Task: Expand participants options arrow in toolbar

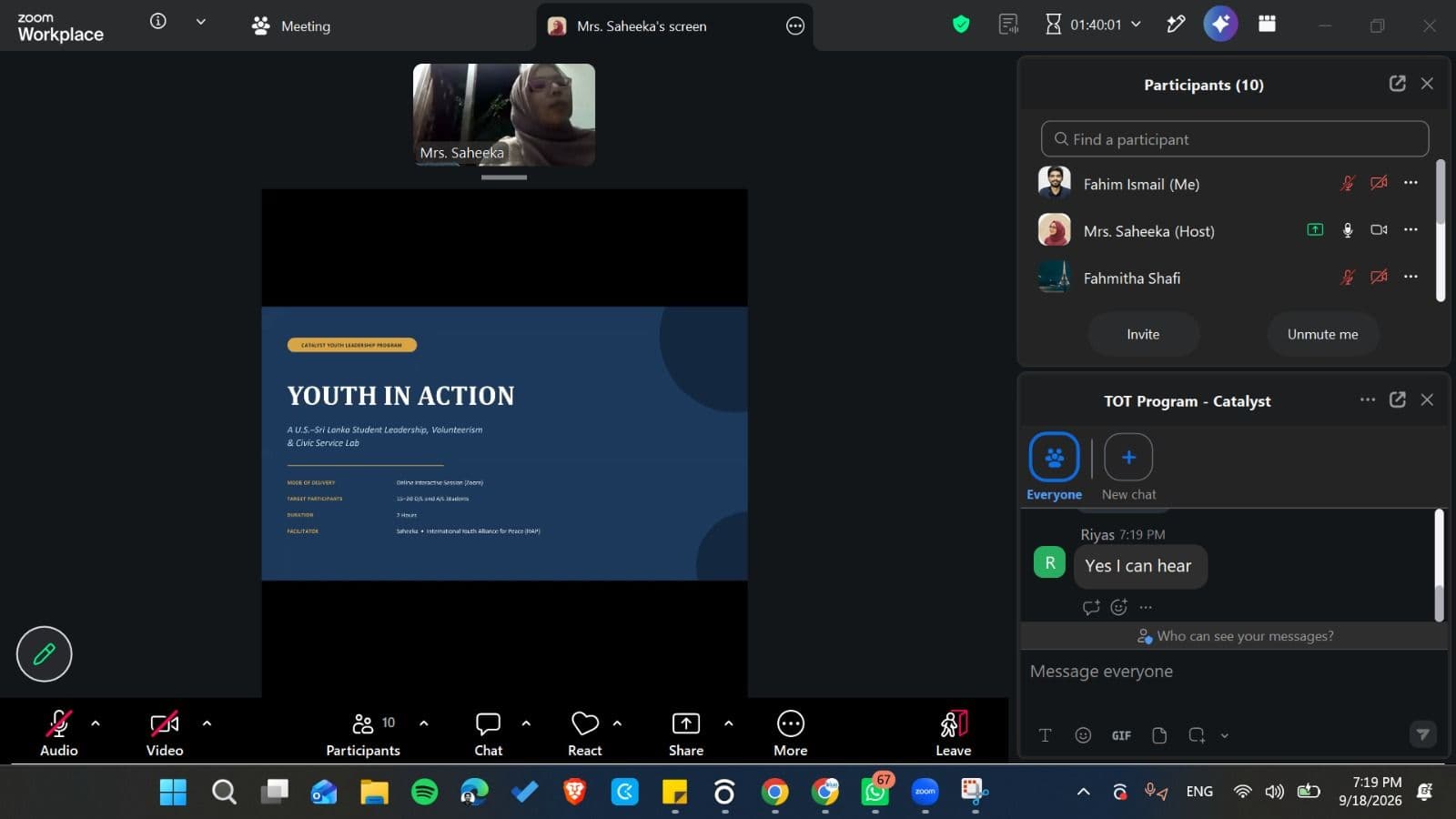Action: pos(424,723)
